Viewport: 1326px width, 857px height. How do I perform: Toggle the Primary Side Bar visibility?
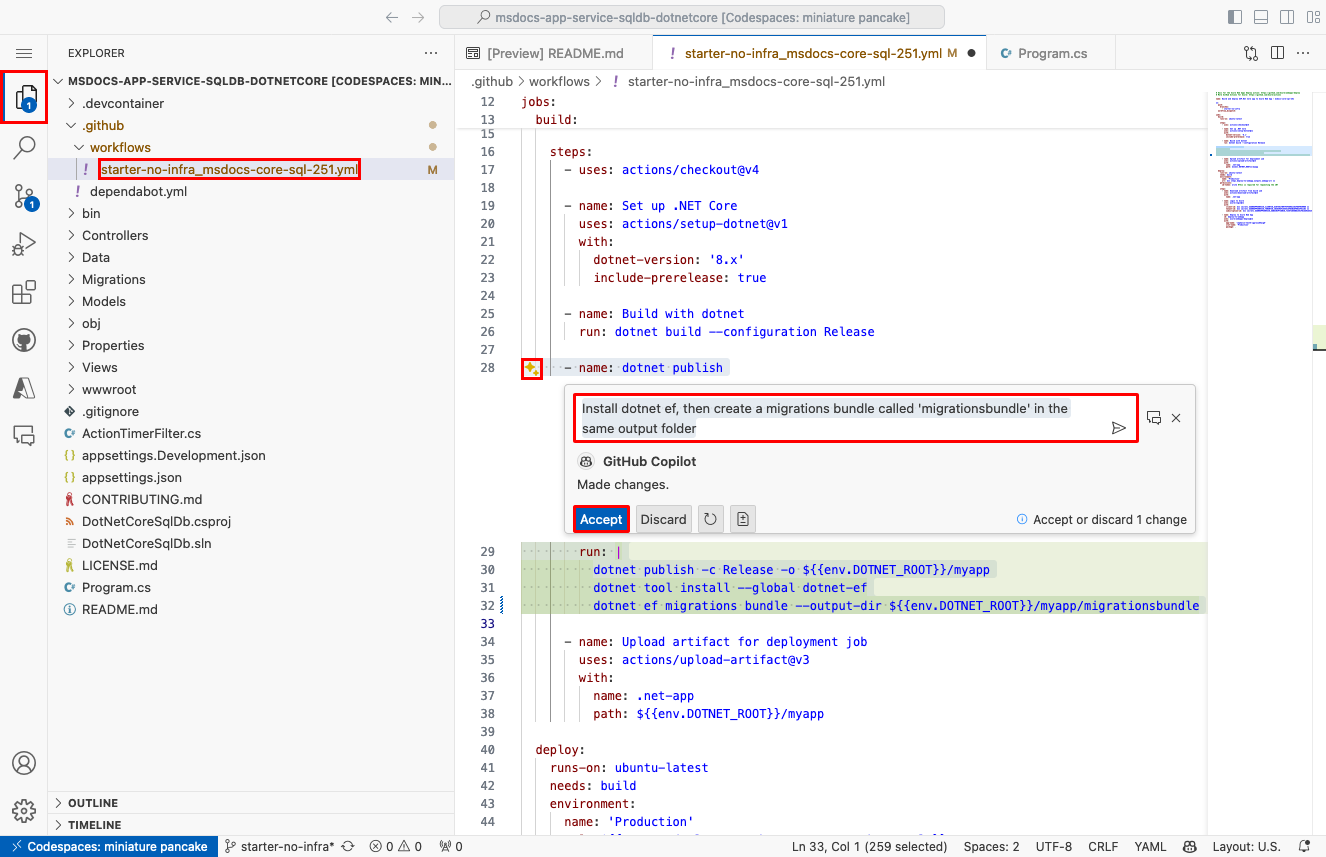(x=1234, y=16)
